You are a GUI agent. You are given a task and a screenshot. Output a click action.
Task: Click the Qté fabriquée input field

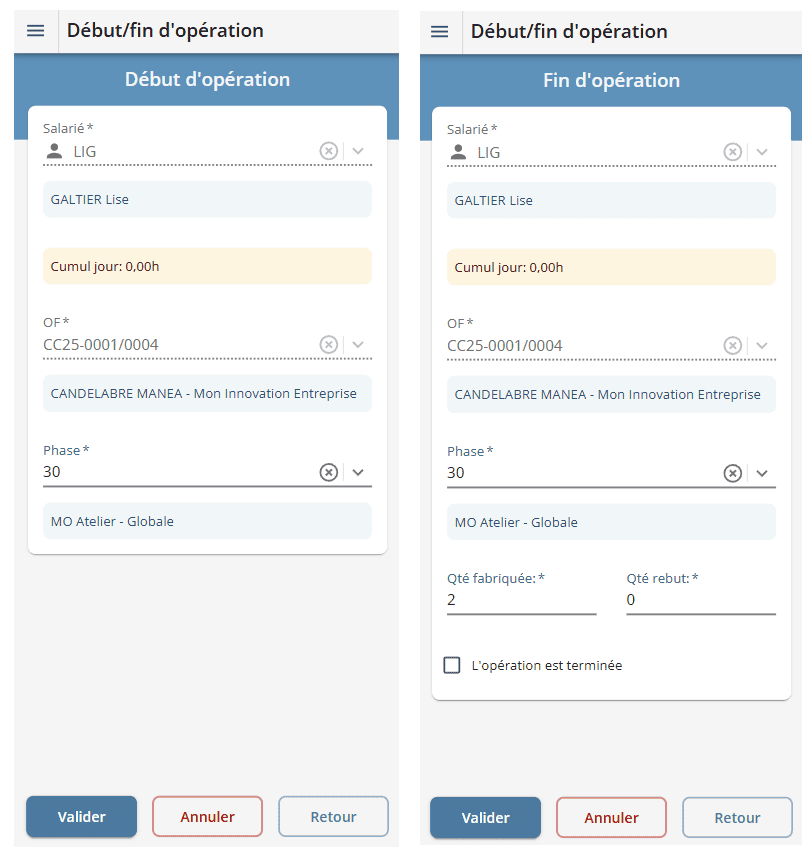tap(520, 600)
